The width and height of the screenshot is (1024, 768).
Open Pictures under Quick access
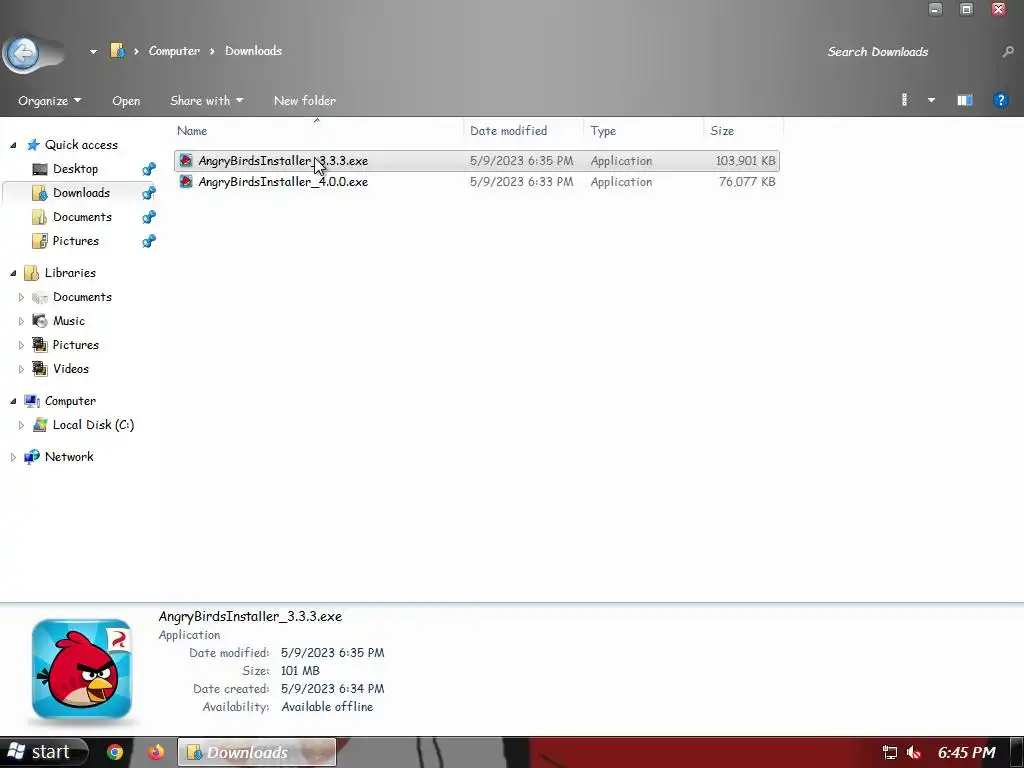pos(76,241)
